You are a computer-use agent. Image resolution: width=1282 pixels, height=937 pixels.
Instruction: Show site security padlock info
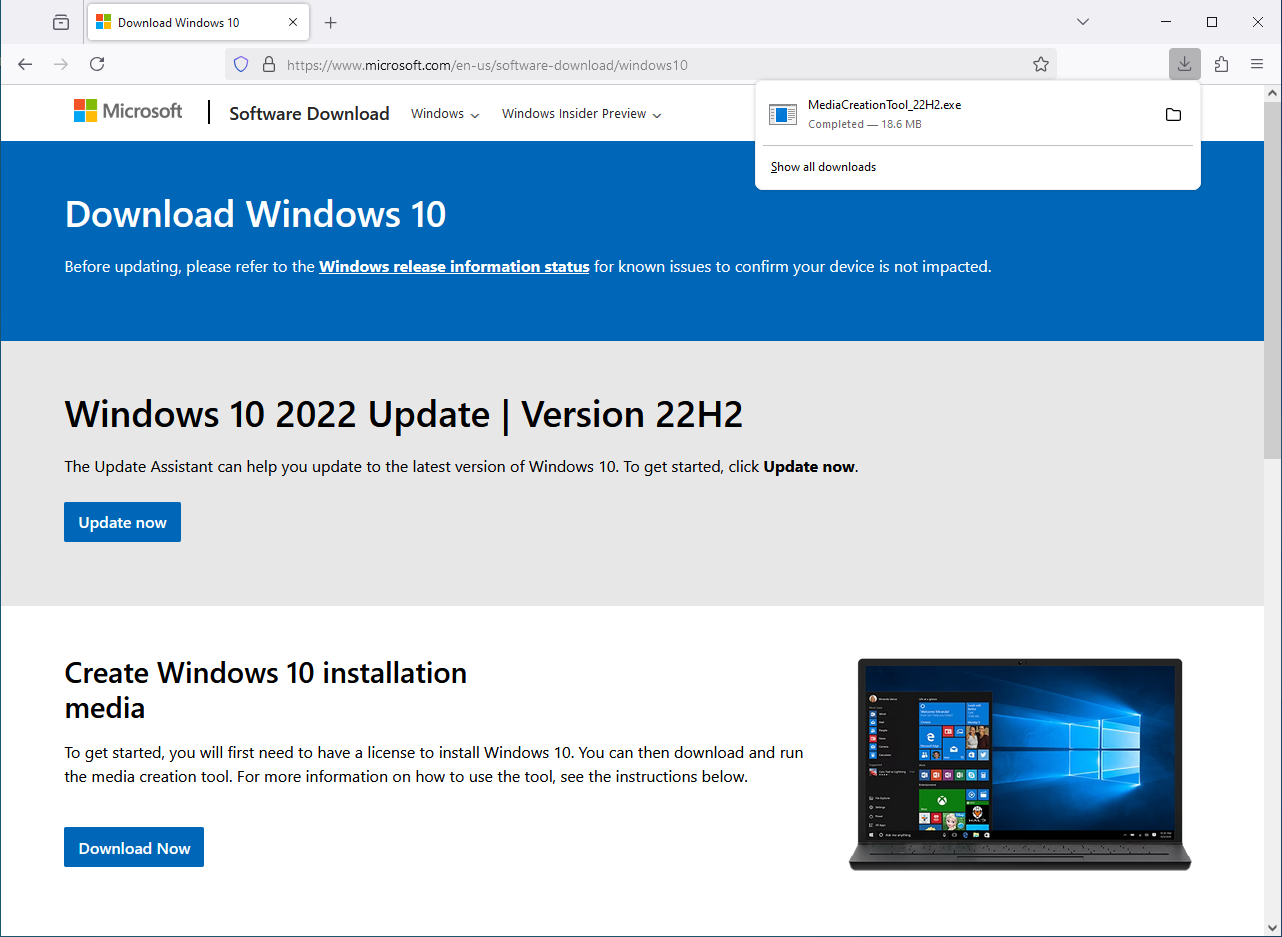click(268, 64)
